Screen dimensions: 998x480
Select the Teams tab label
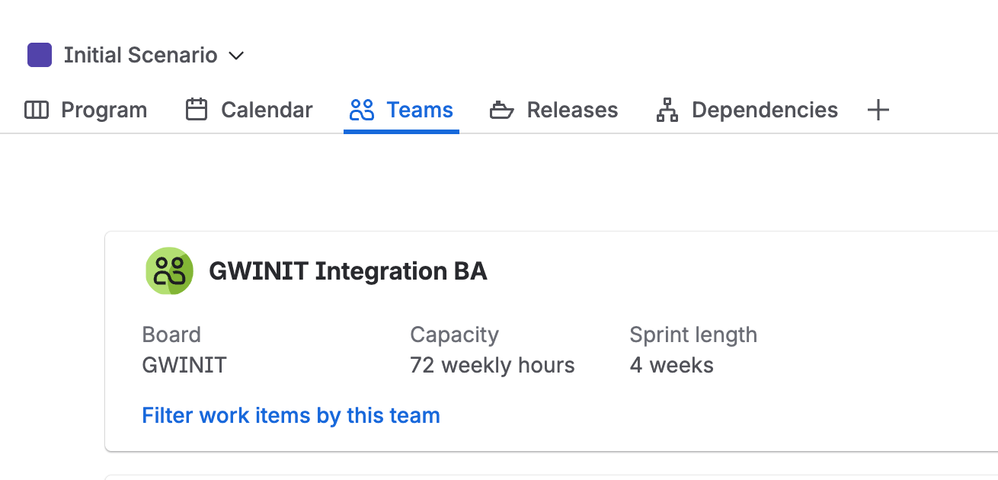click(420, 110)
